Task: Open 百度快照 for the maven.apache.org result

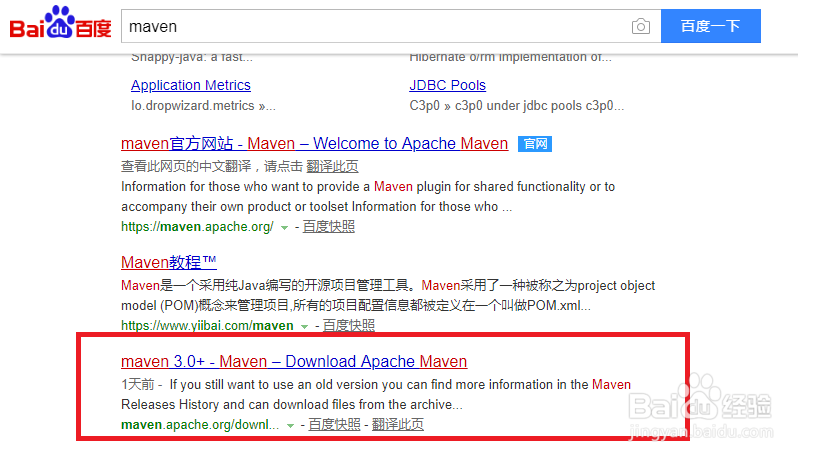Action: coord(329,227)
